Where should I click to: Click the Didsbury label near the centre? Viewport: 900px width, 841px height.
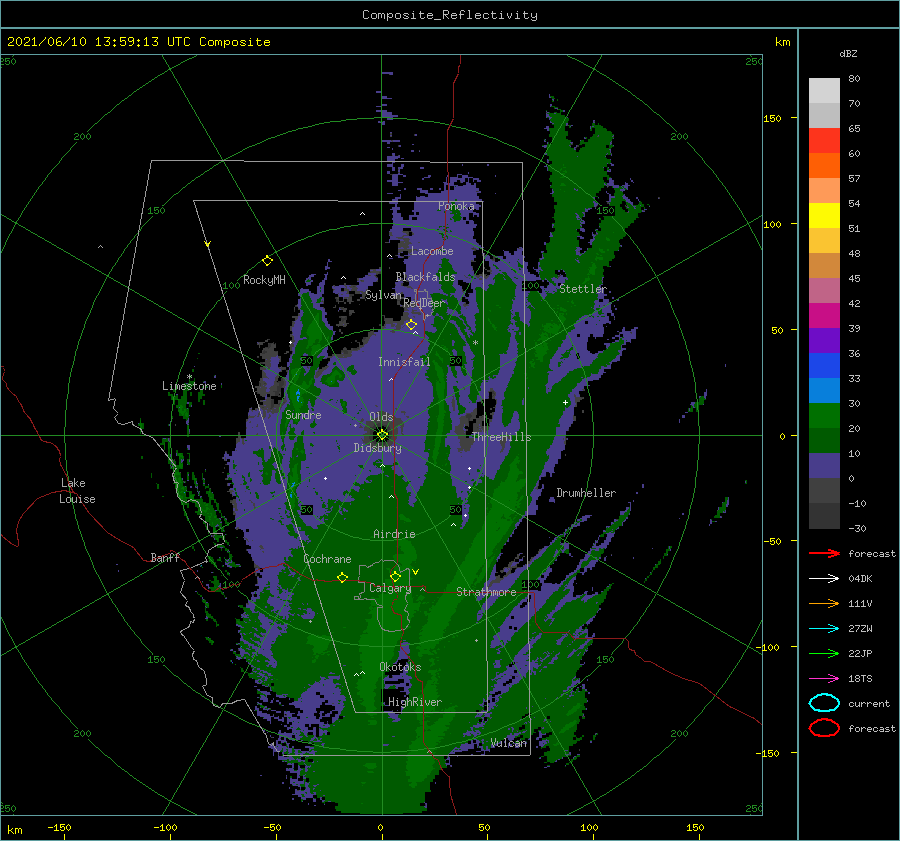(378, 448)
